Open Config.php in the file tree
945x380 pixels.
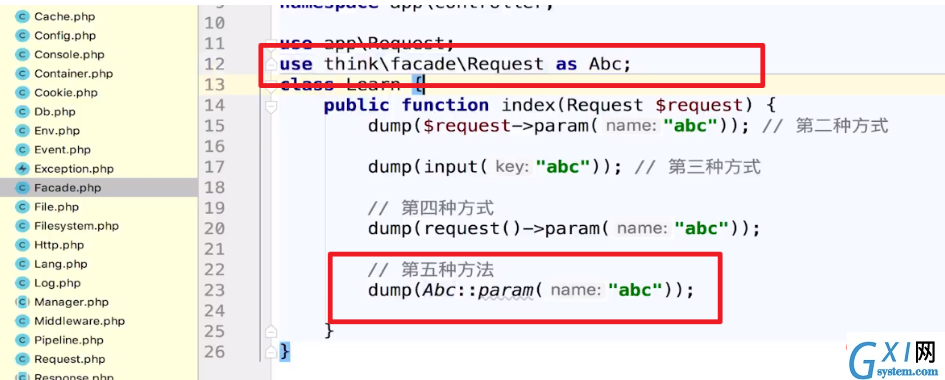click(x=65, y=36)
